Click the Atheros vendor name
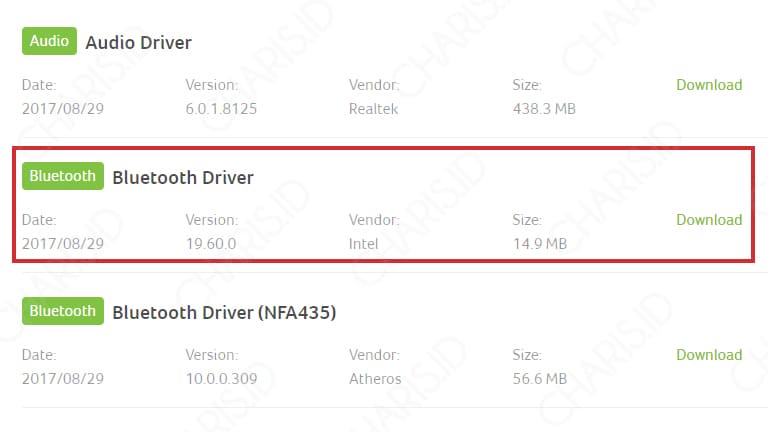Viewport: 768px width, 432px height. tap(375, 379)
